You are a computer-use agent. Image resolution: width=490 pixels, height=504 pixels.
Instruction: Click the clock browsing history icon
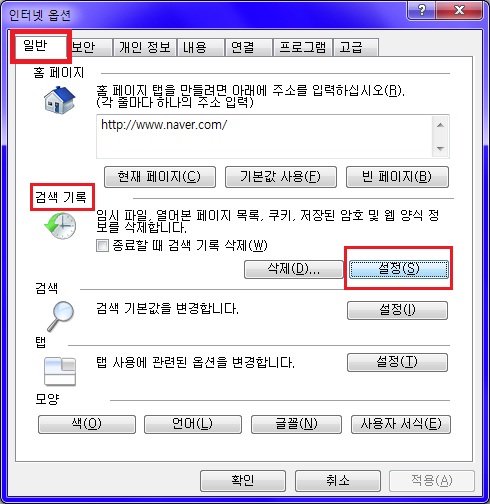coord(60,226)
